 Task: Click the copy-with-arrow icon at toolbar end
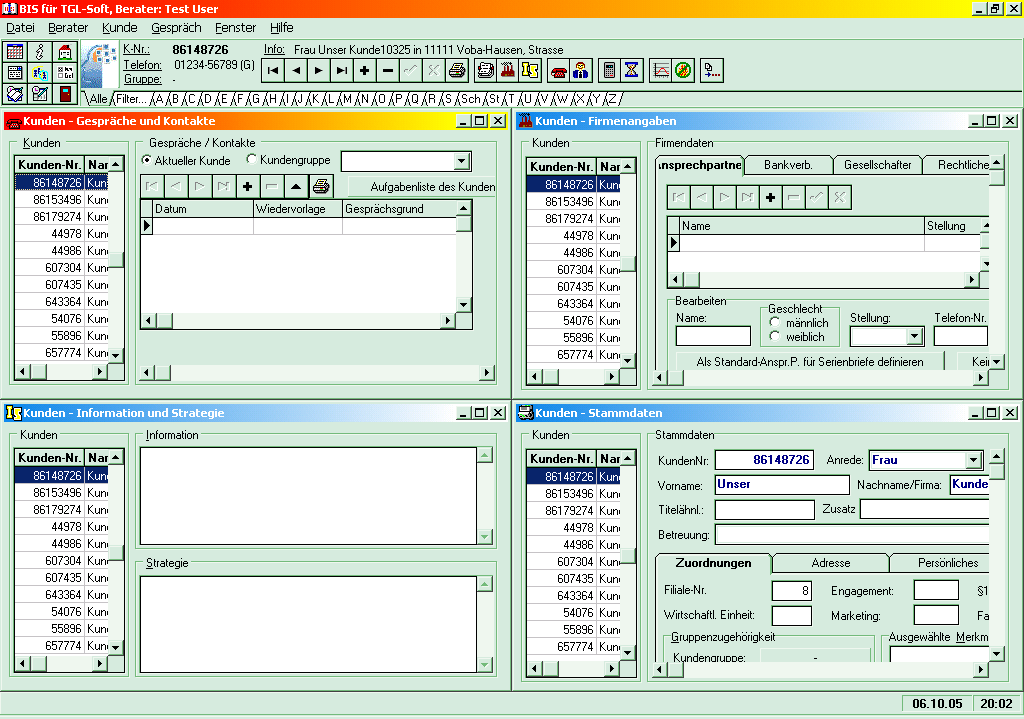(x=711, y=71)
